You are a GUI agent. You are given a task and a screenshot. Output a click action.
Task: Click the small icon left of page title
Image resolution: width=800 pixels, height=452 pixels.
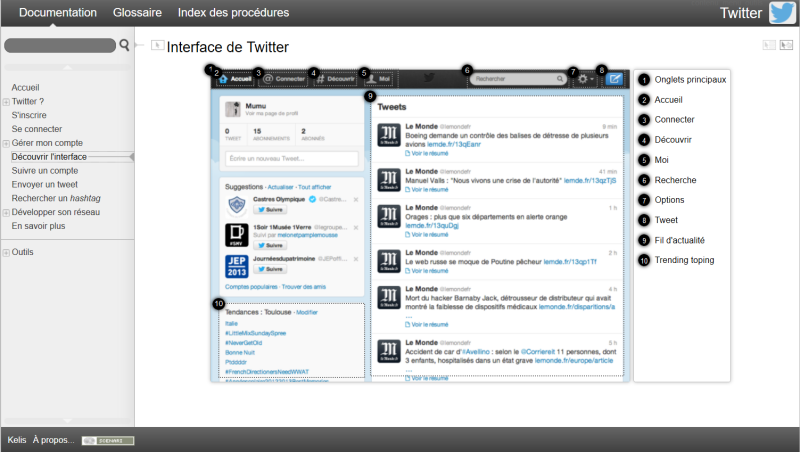point(157,45)
